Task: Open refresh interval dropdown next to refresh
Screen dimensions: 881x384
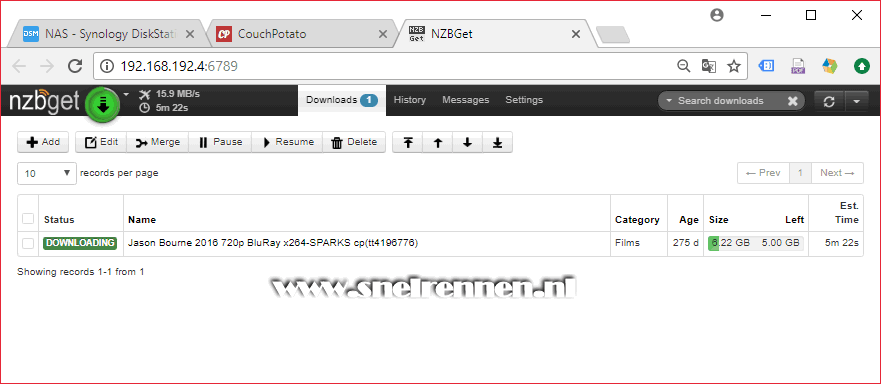Action: click(x=856, y=101)
